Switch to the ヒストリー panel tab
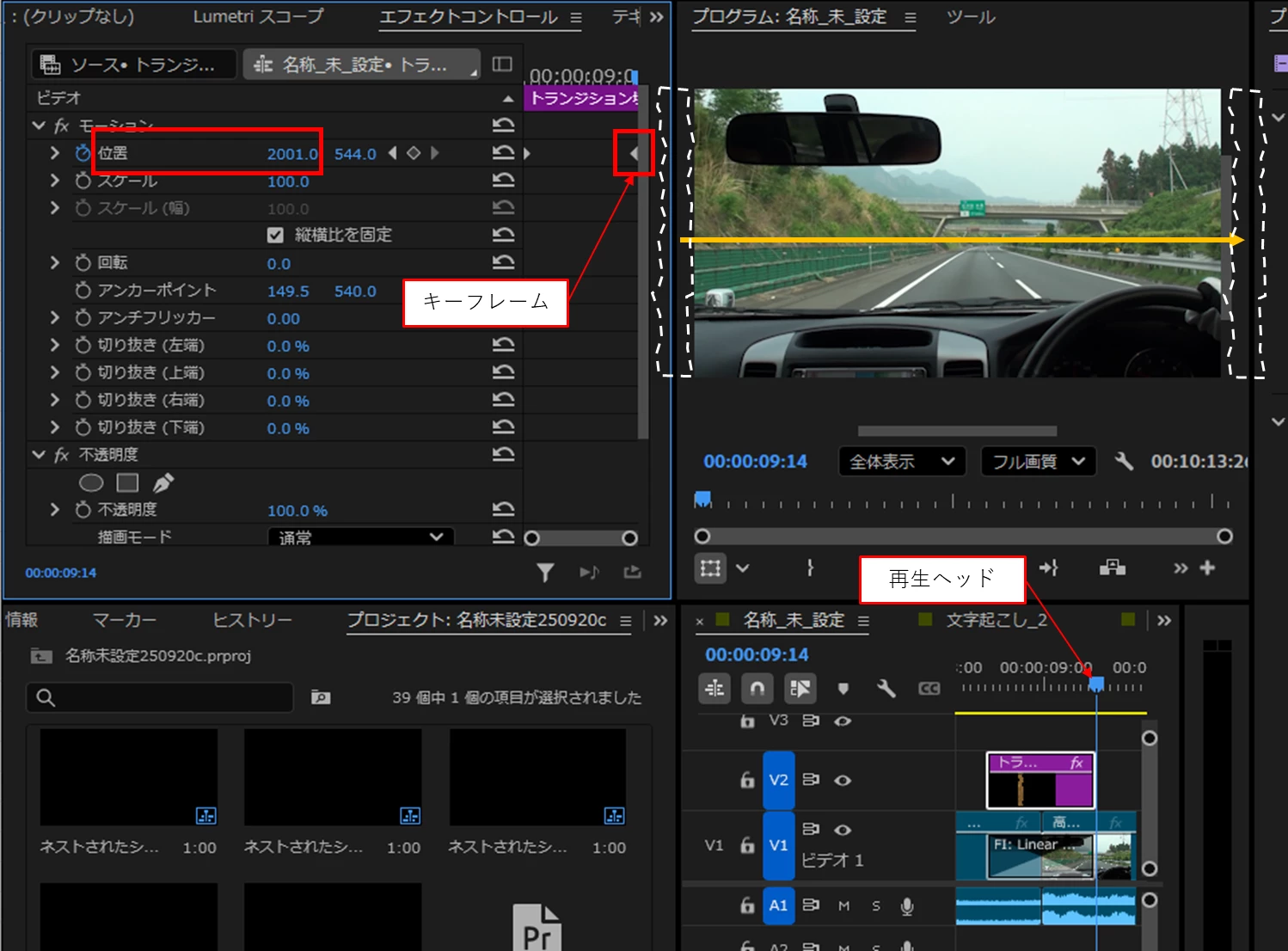Viewport: 1288px width, 951px height. tap(252, 620)
